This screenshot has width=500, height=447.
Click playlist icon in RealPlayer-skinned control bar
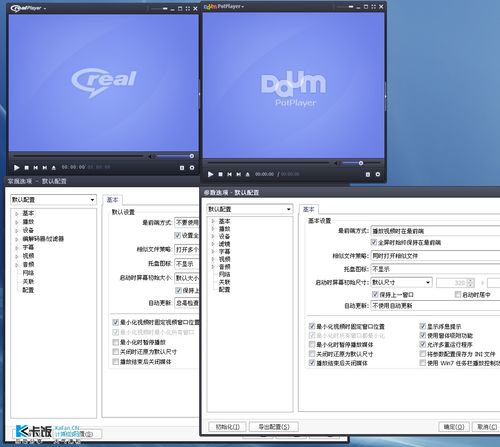[x=182, y=168]
